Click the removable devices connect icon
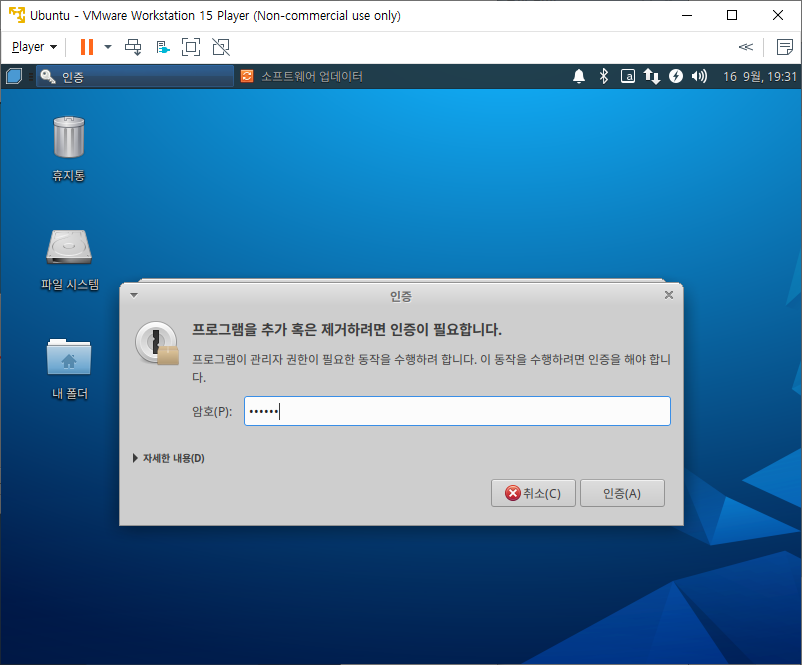The image size is (802, 665). click(x=163, y=47)
